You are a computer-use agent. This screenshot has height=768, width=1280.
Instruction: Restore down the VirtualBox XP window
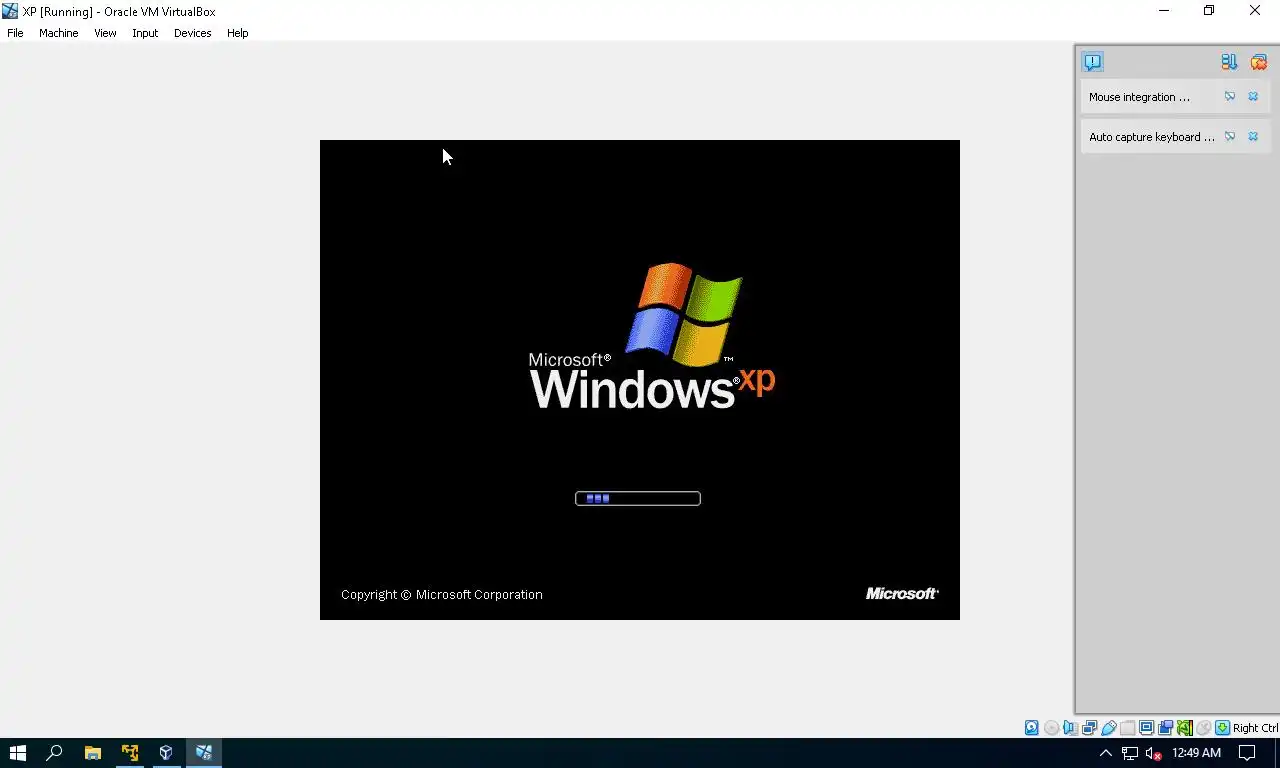point(1209,11)
